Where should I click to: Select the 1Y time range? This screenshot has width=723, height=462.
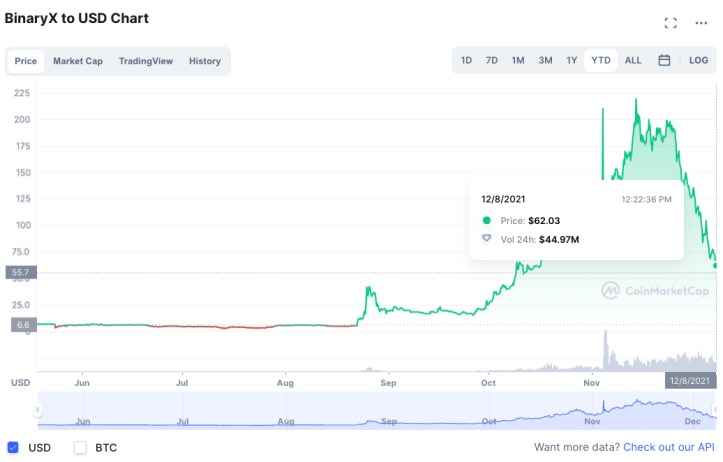[x=572, y=60]
